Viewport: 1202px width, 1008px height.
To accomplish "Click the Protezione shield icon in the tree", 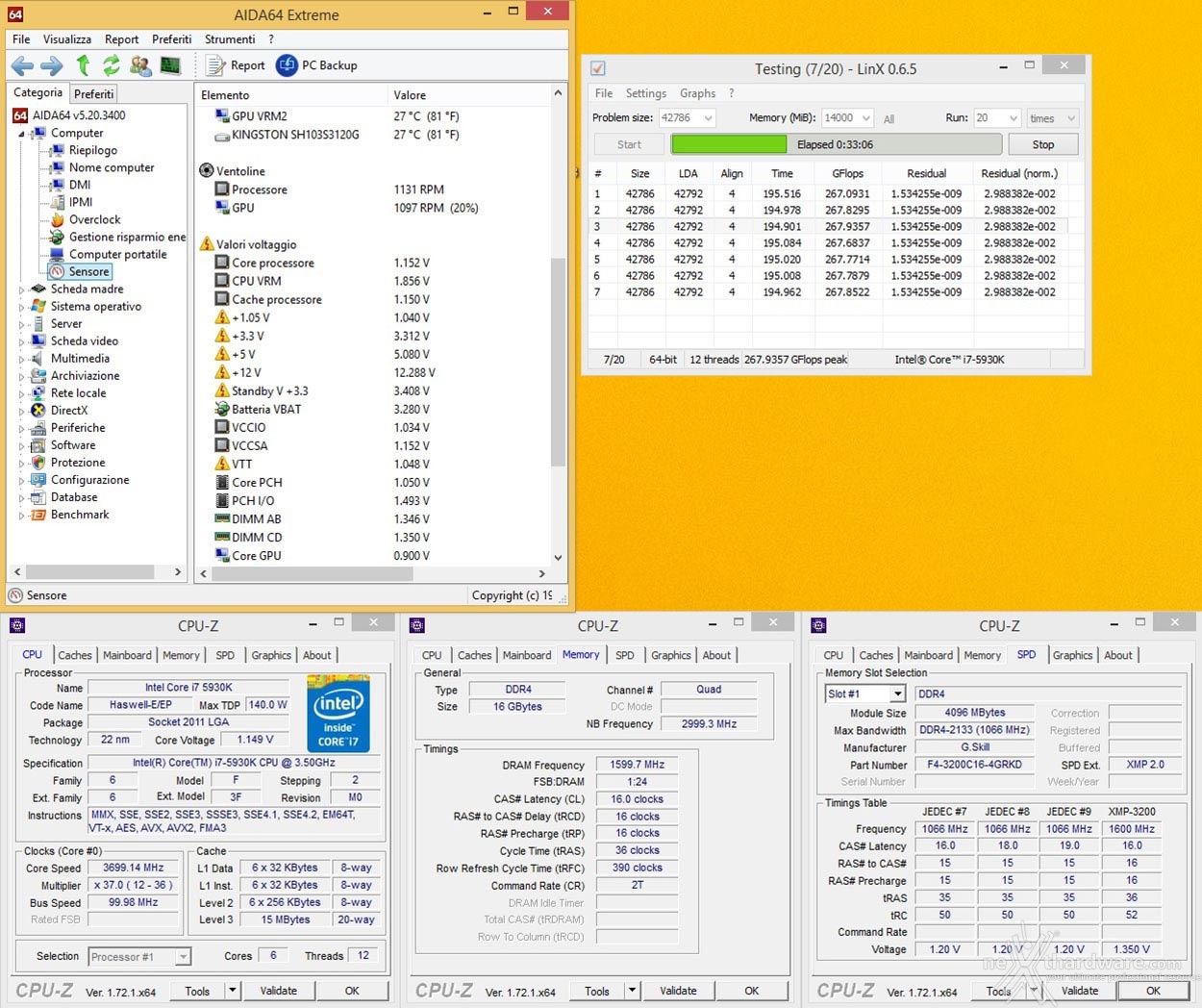I will [39, 463].
